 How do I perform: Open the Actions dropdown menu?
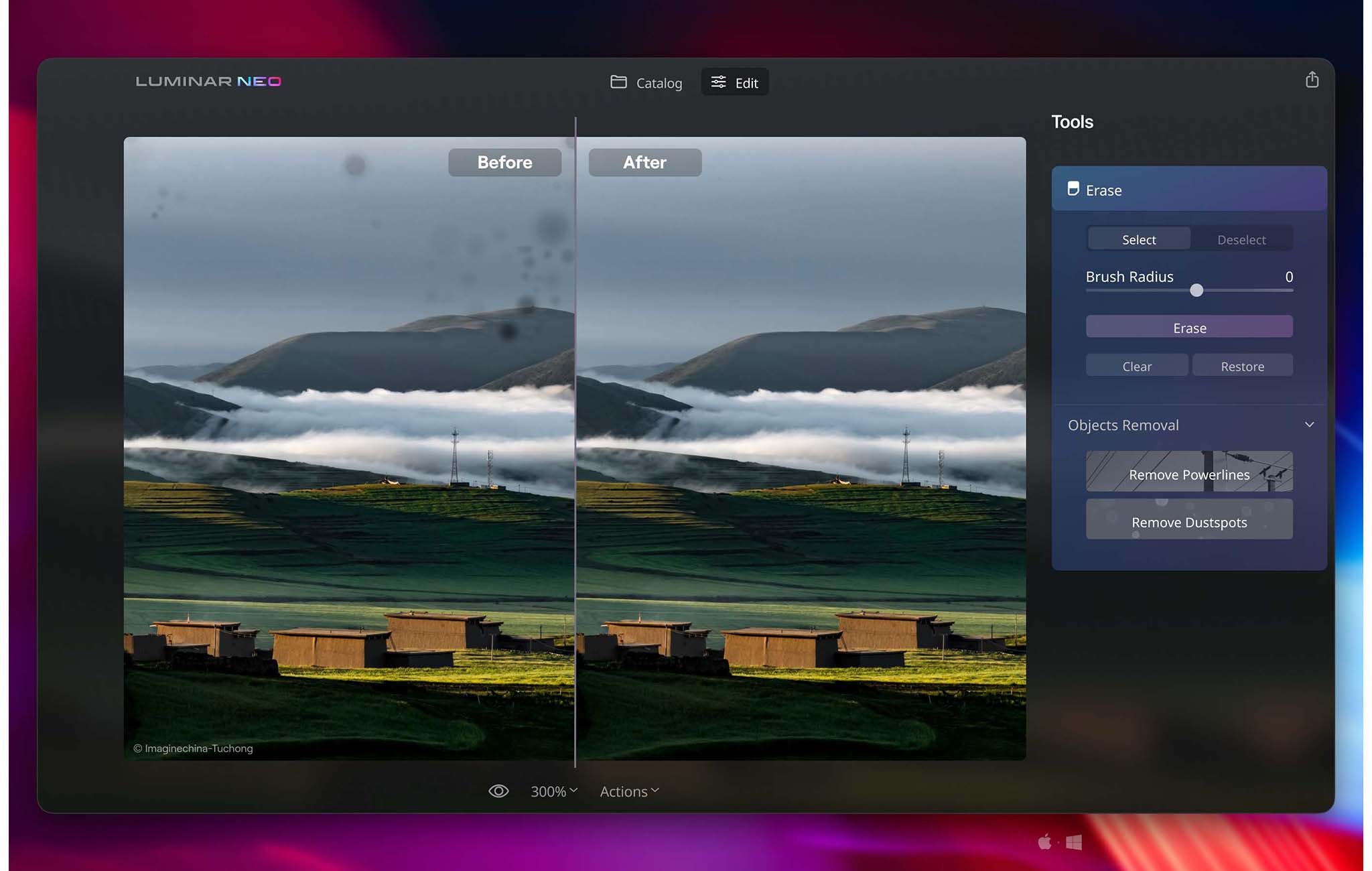(629, 791)
